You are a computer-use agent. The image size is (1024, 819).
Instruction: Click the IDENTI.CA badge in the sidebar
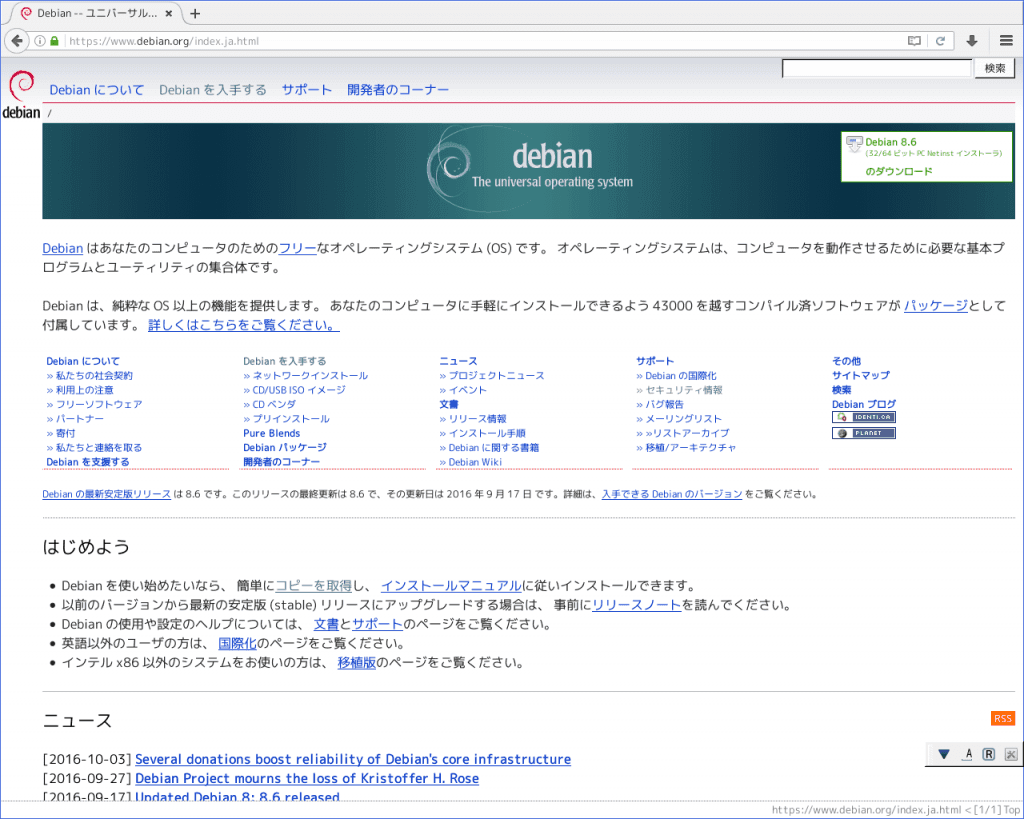863,416
